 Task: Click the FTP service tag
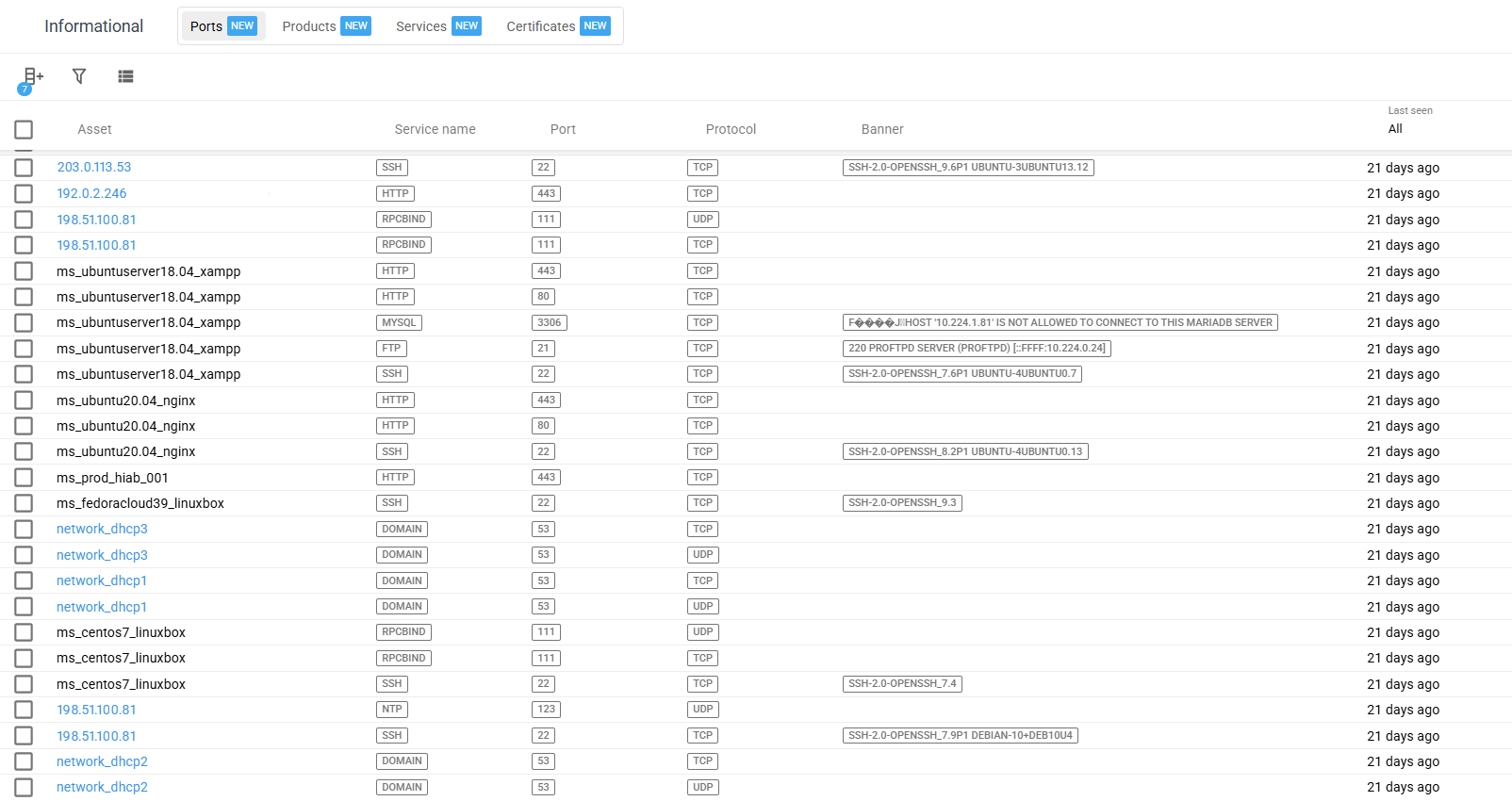pos(391,349)
